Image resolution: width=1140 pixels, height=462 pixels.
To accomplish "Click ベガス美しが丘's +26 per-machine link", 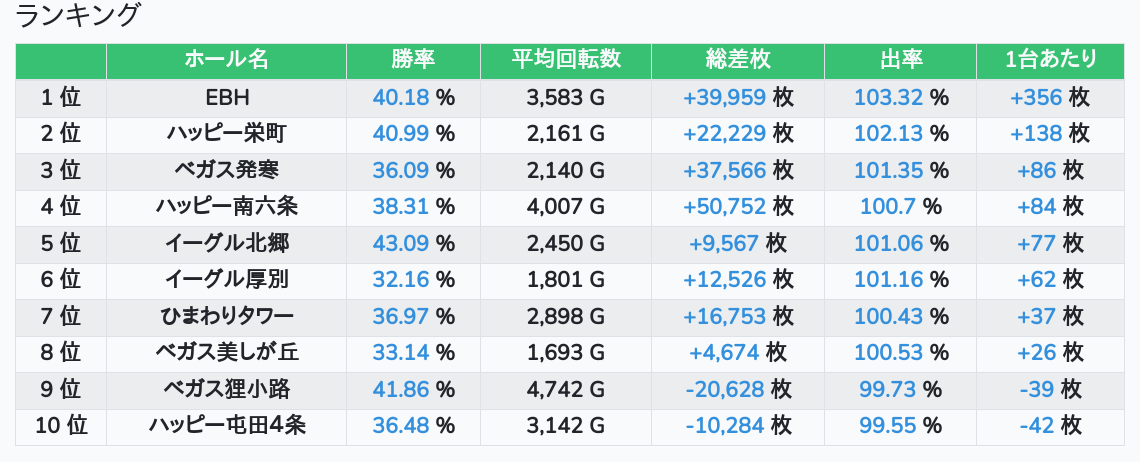I will [1036, 353].
